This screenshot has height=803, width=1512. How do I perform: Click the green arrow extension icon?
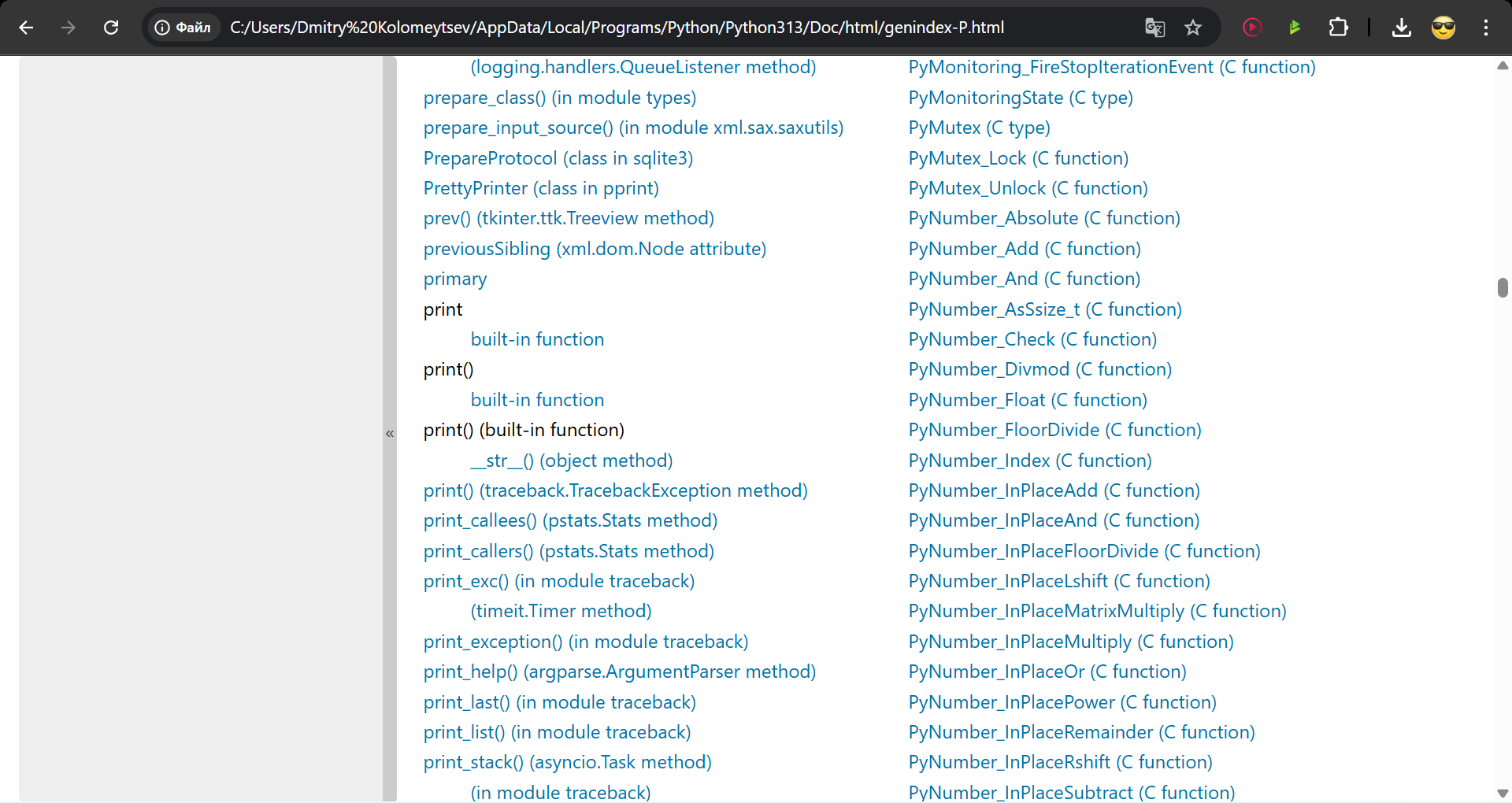pos(1294,28)
